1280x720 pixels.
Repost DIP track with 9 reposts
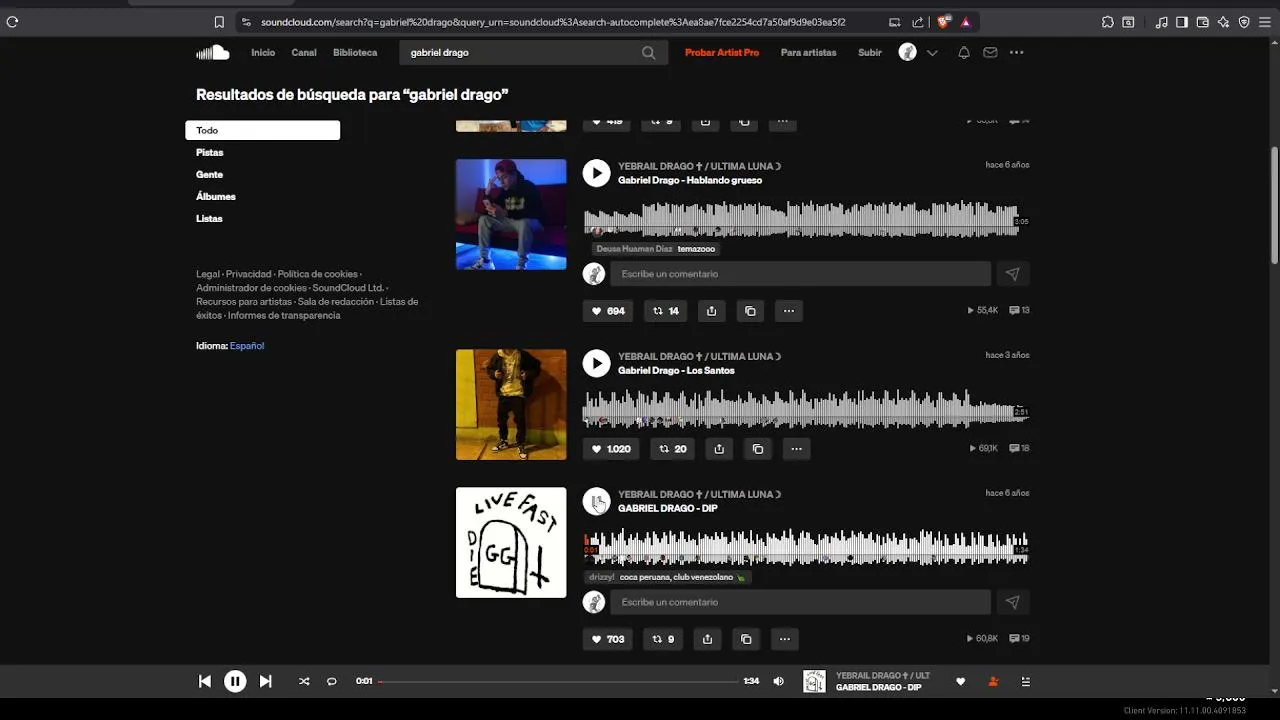tap(664, 639)
